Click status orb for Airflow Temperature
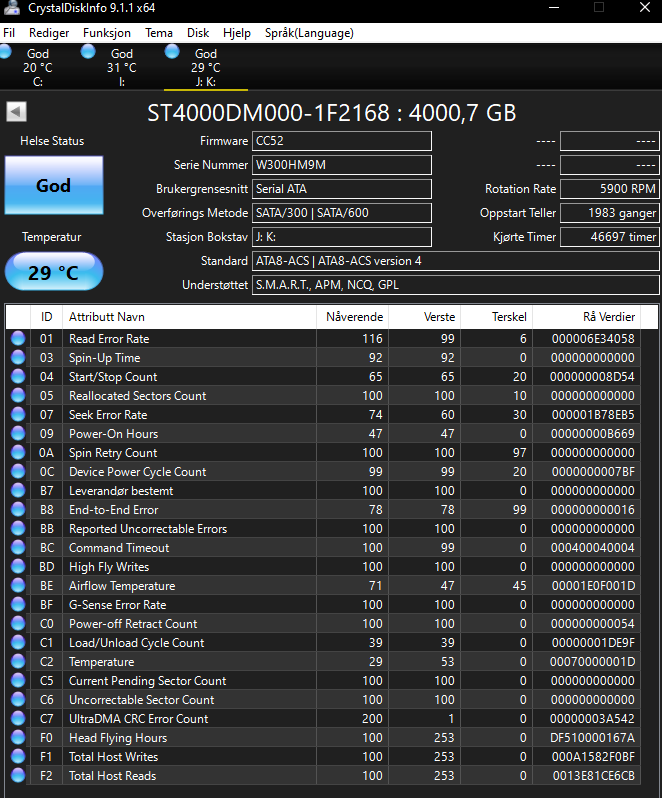Screen dimensions: 662x798 tap(18, 585)
